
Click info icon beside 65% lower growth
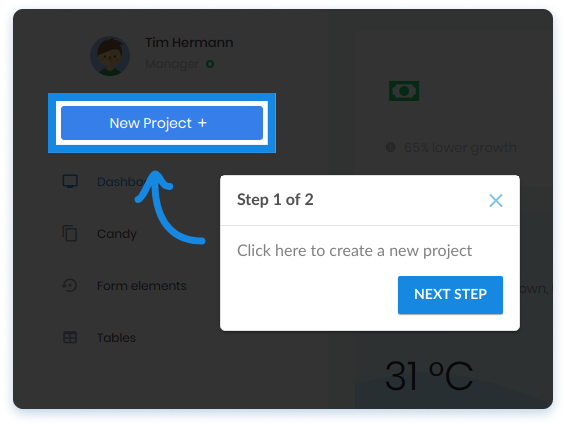coord(390,147)
